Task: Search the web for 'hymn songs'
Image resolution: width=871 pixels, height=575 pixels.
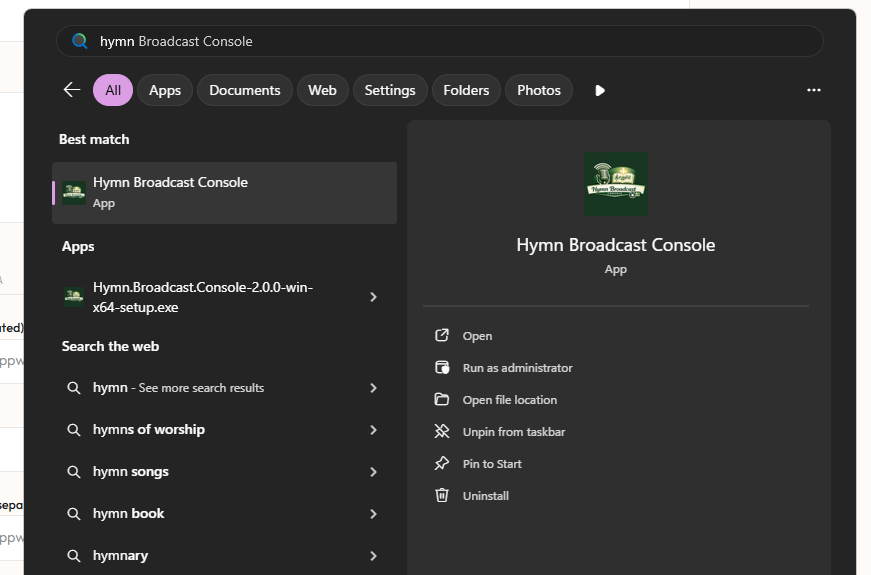Action: pyautogui.click(x=224, y=472)
